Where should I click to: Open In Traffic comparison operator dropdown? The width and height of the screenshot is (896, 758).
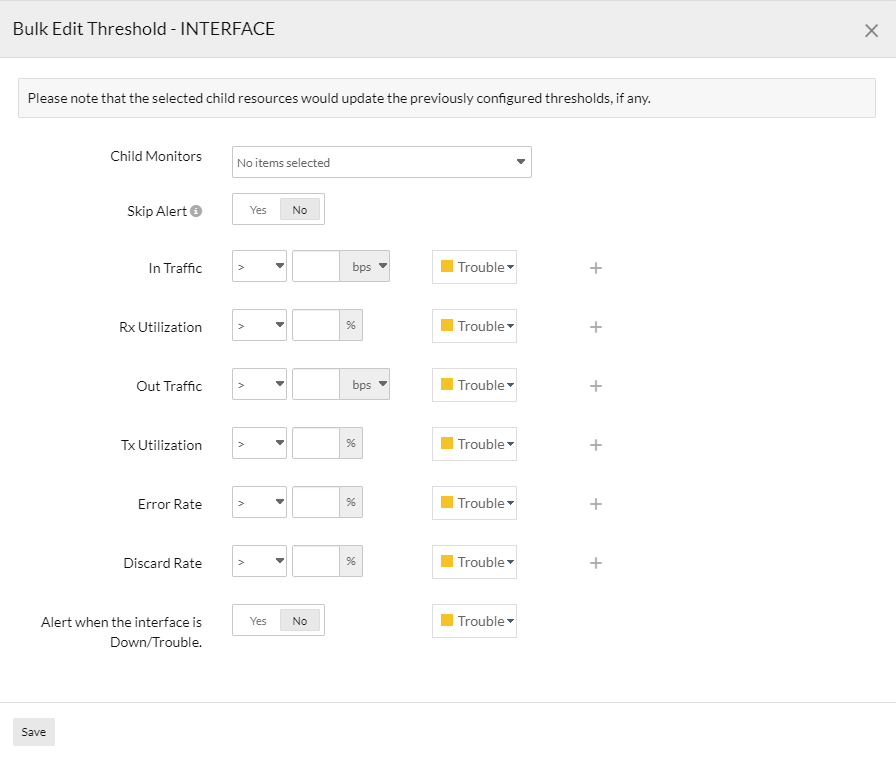259,266
